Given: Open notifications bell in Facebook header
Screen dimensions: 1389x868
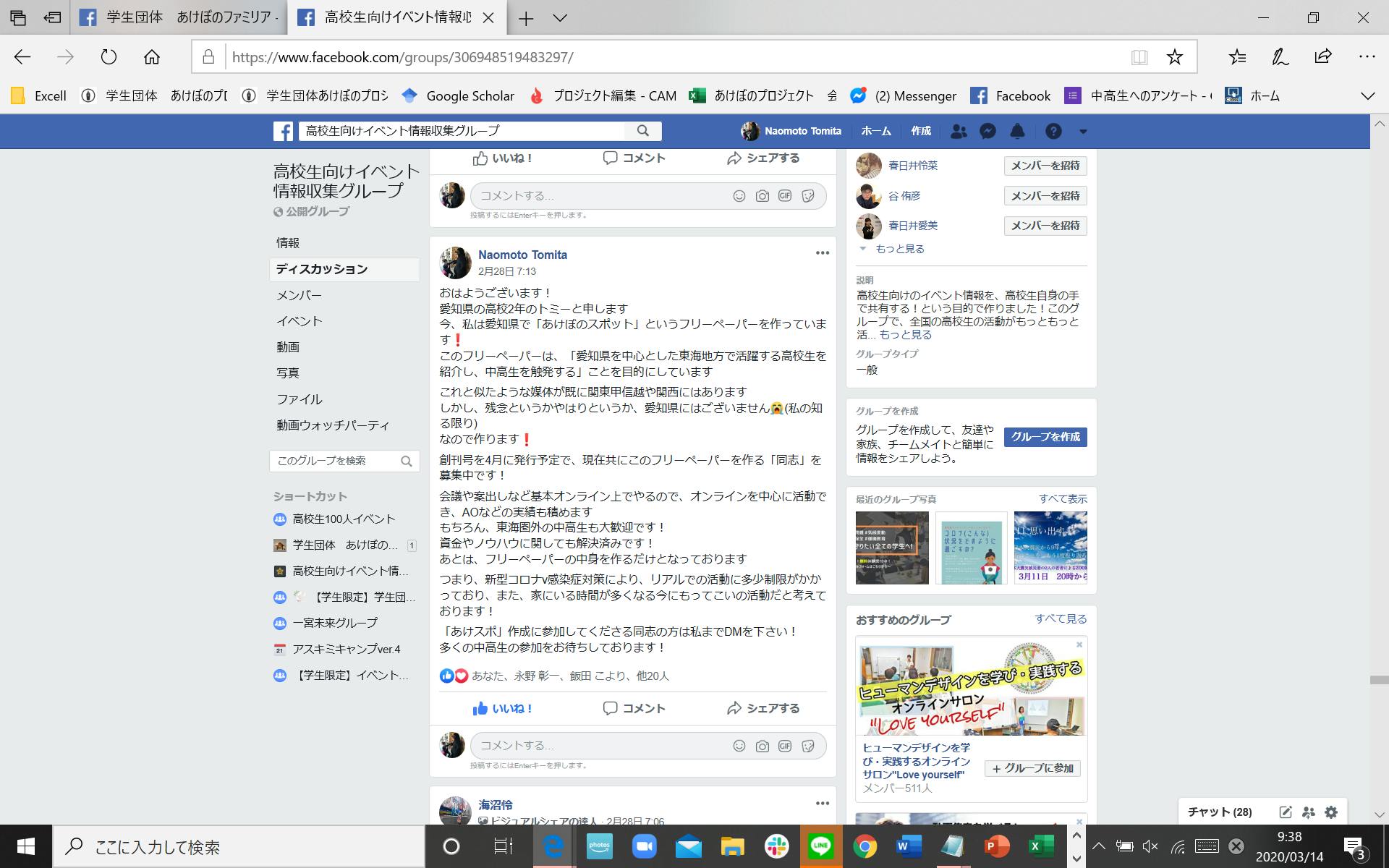Looking at the screenshot, I should point(1017,131).
